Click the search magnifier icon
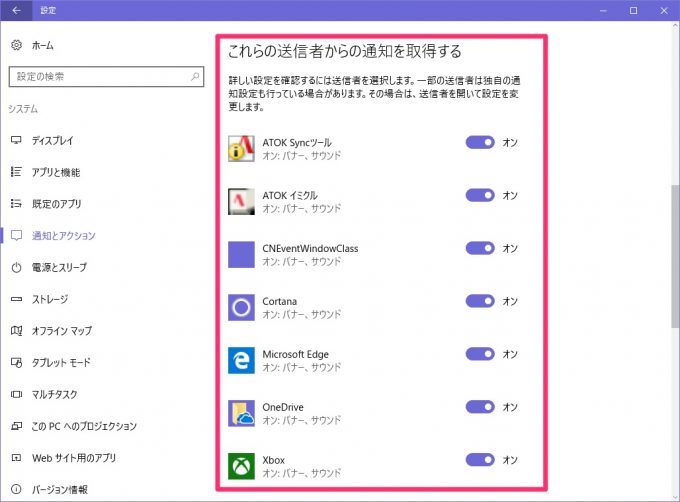 195,77
